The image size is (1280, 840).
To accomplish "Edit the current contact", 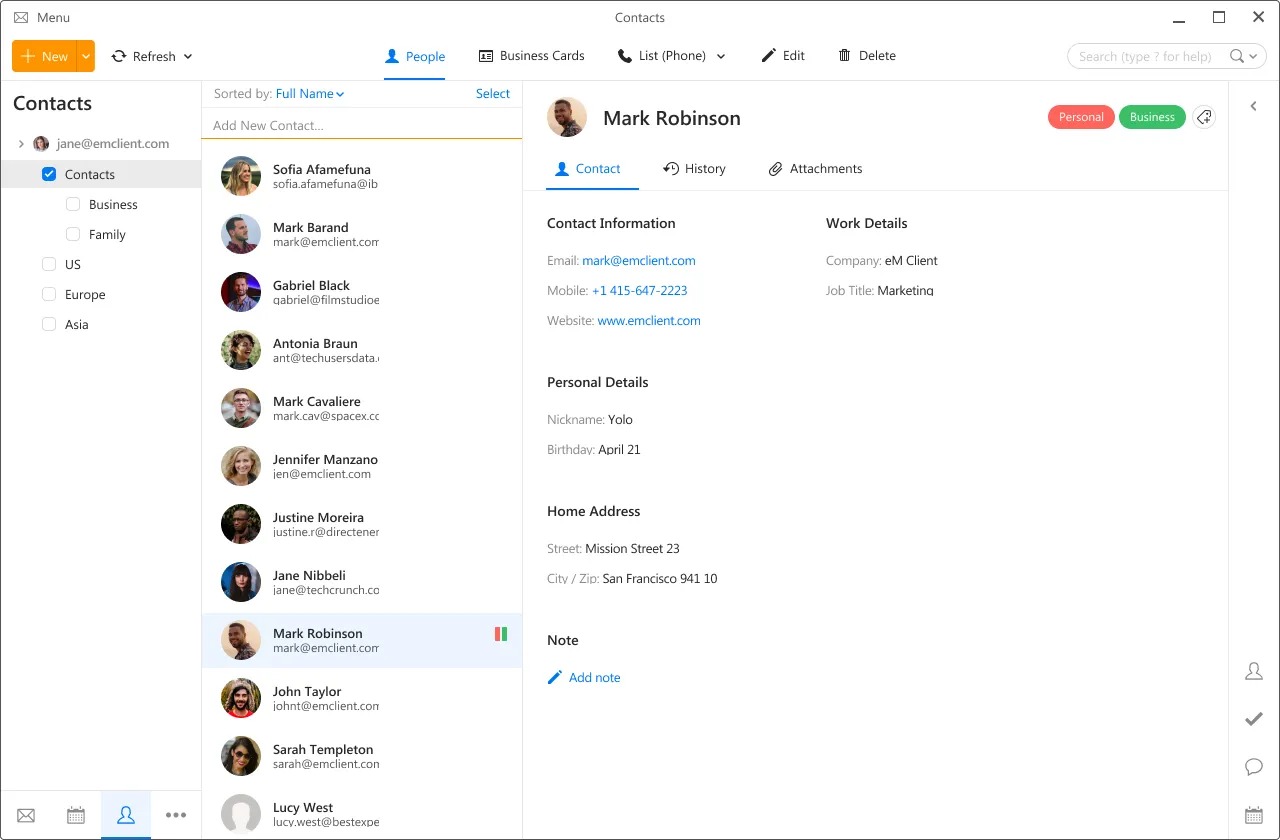I will coord(783,56).
